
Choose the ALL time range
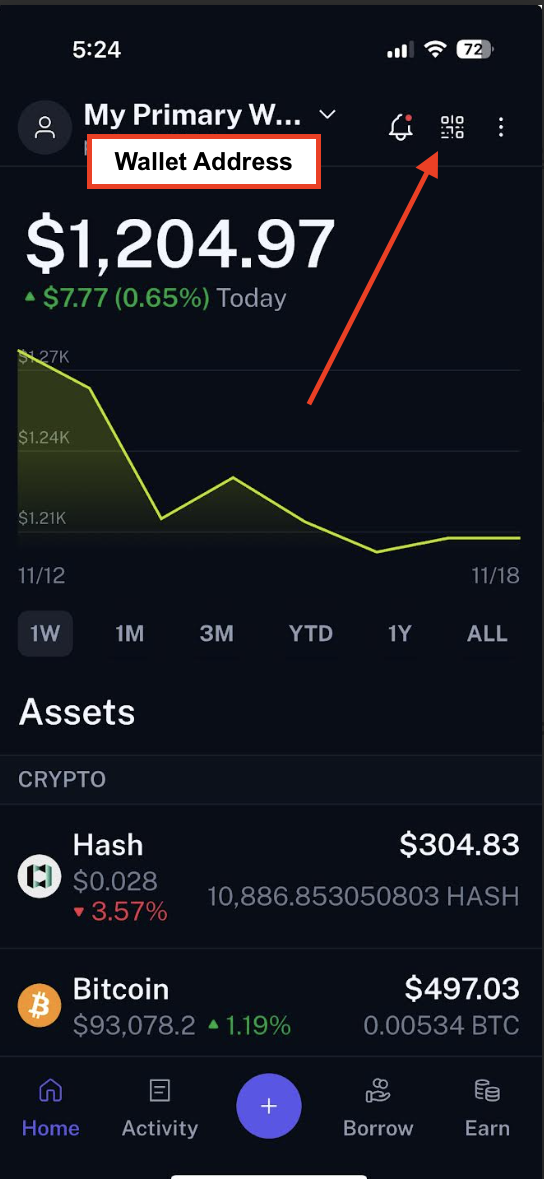pyautogui.click(x=487, y=634)
